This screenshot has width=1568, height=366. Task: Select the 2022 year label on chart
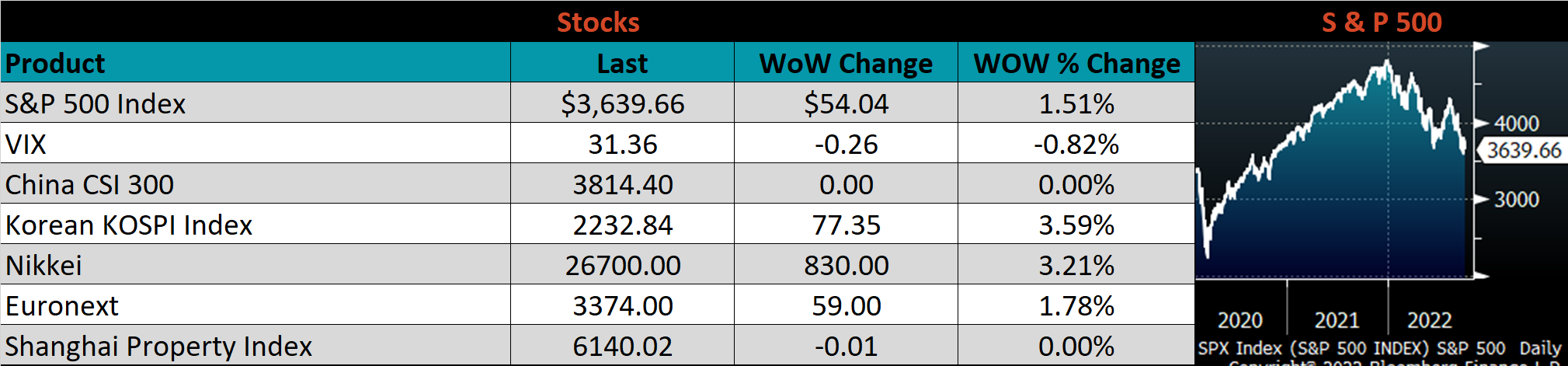(1429, 320)
